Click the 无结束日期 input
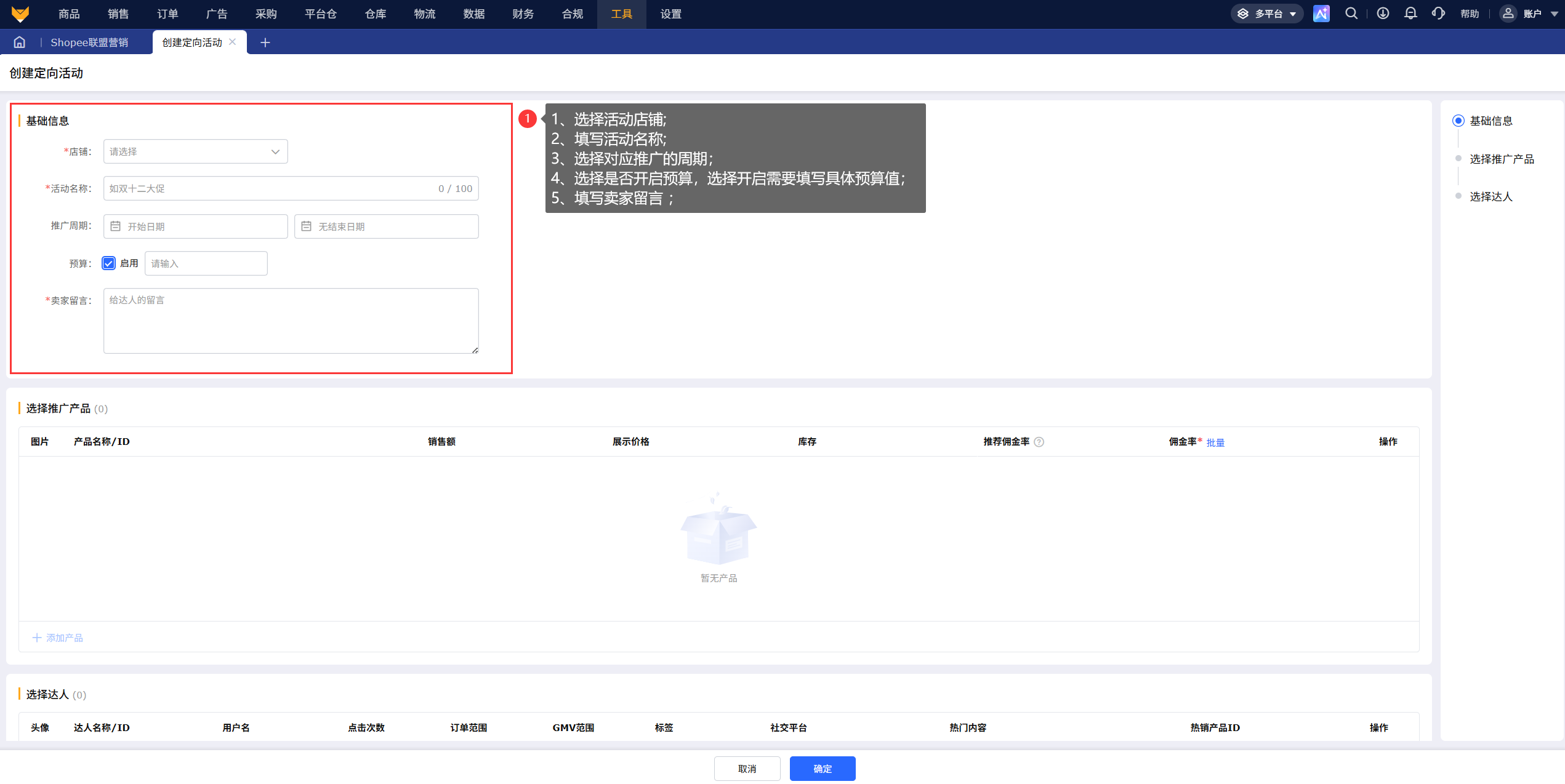Viewport: 1565px width, 784px height. (386, 226)
